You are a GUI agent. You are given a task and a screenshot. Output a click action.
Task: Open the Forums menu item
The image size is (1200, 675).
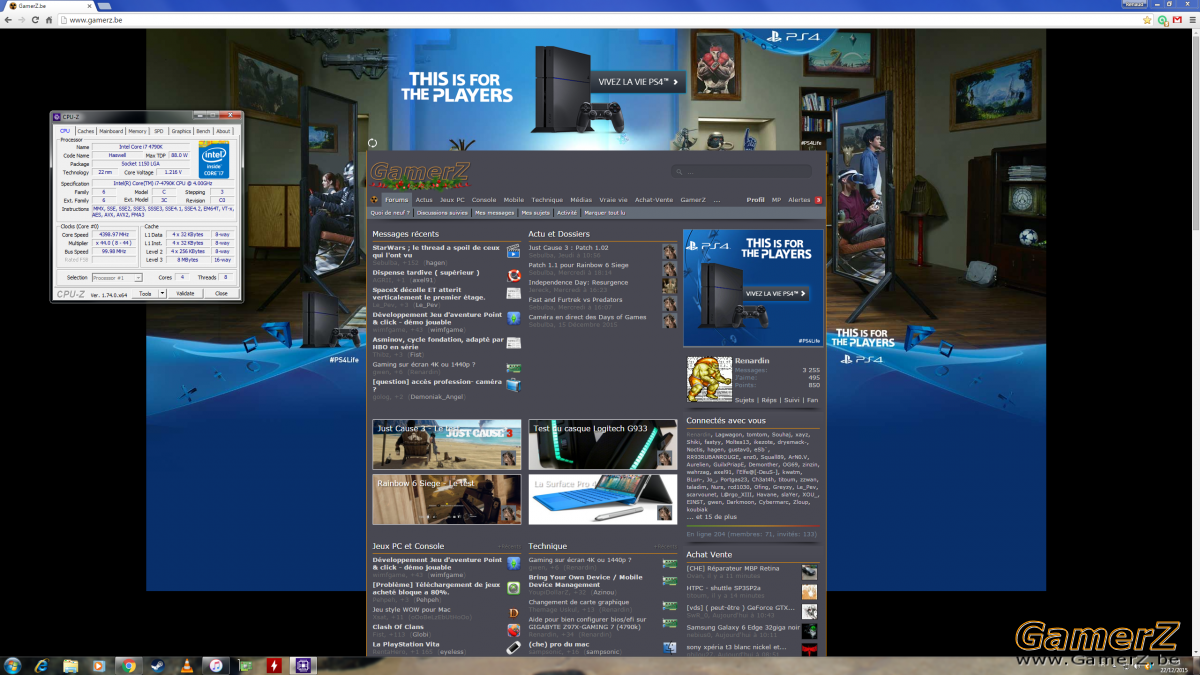click(x=397, y=200)
